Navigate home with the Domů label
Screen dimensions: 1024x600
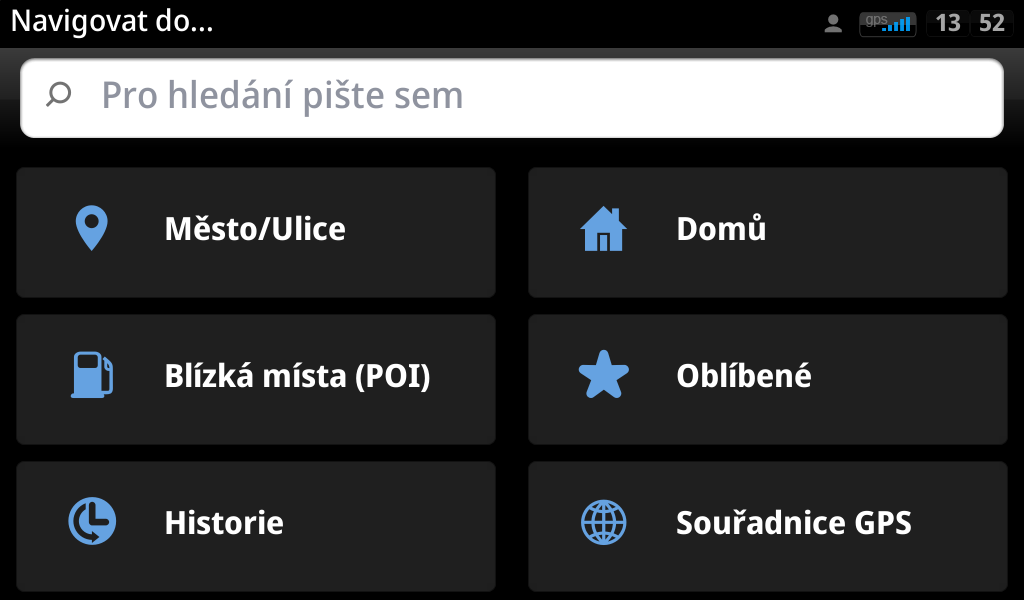click(721, 229)
